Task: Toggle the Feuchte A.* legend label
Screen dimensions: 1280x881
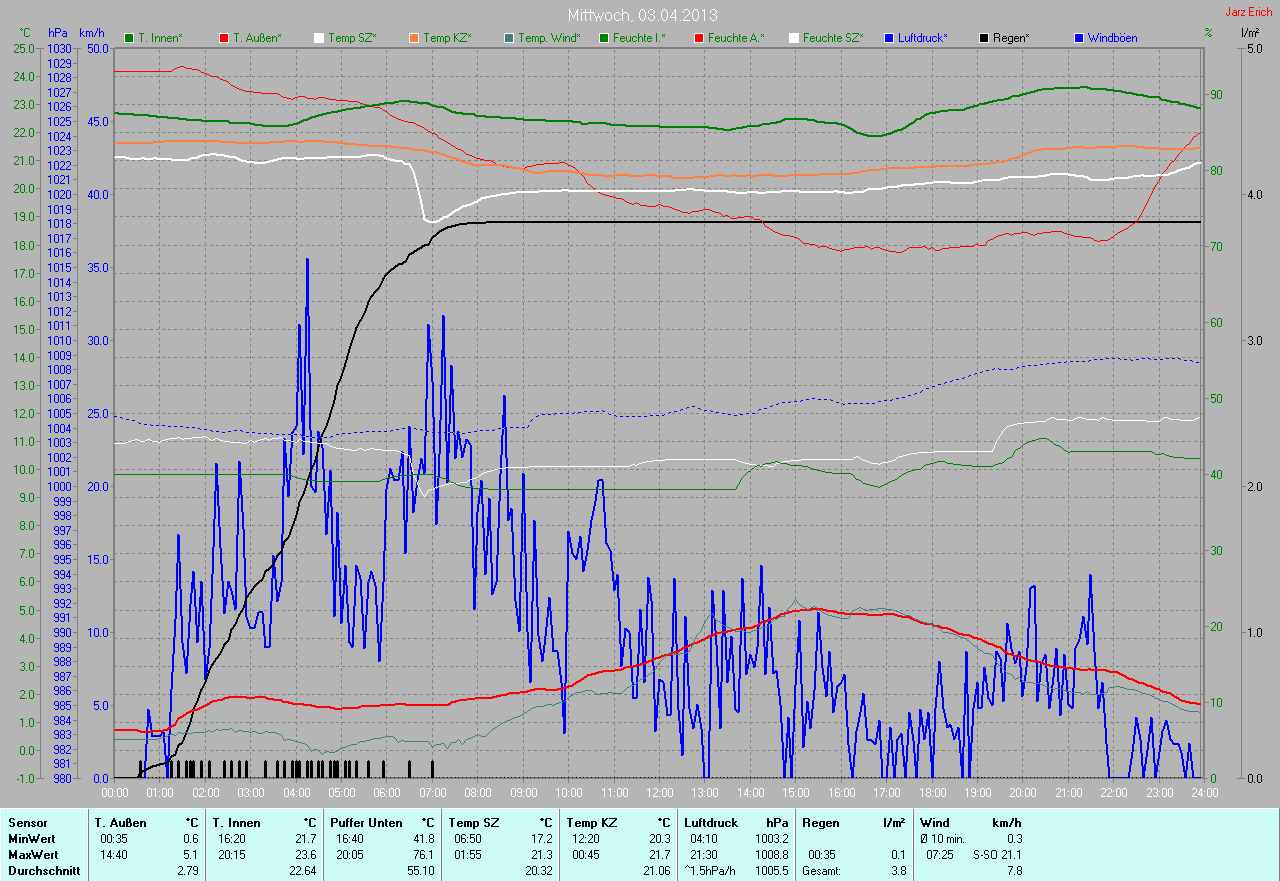Action: (x=735, y=38)
